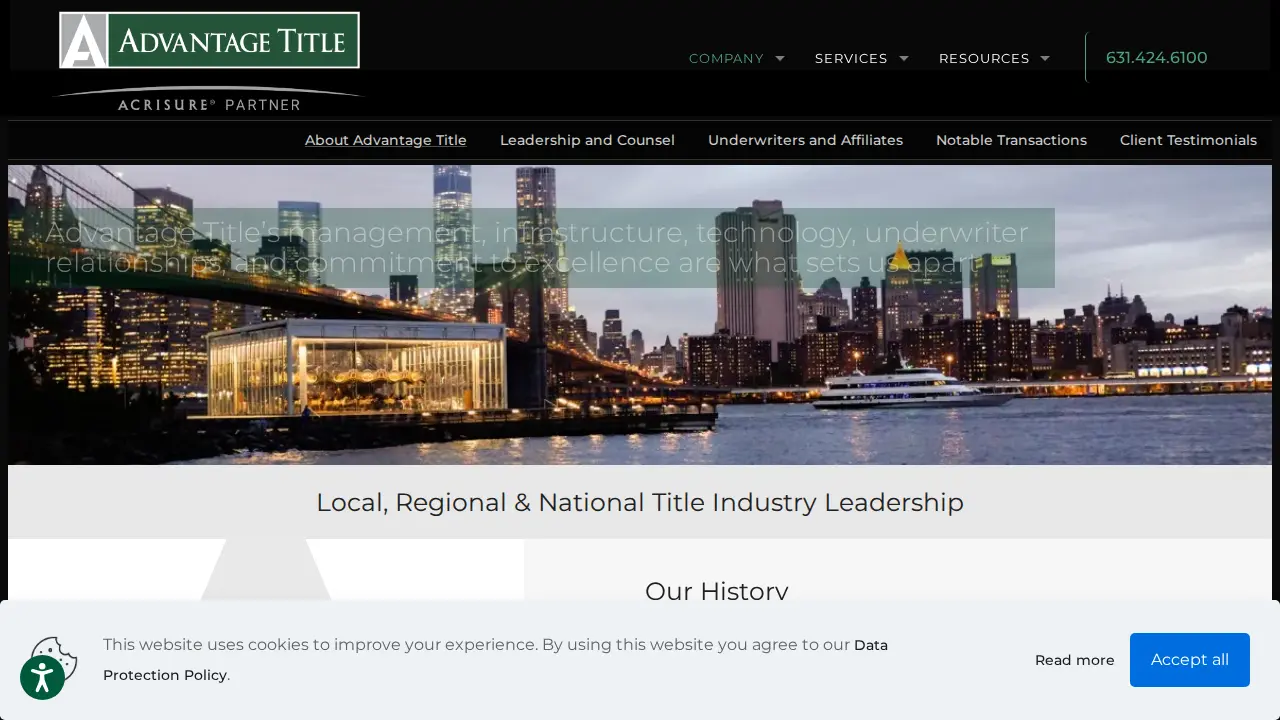1280x720 pixels.
Task: Call the 631.424.6100 phone link
Action: (1157, 58)
